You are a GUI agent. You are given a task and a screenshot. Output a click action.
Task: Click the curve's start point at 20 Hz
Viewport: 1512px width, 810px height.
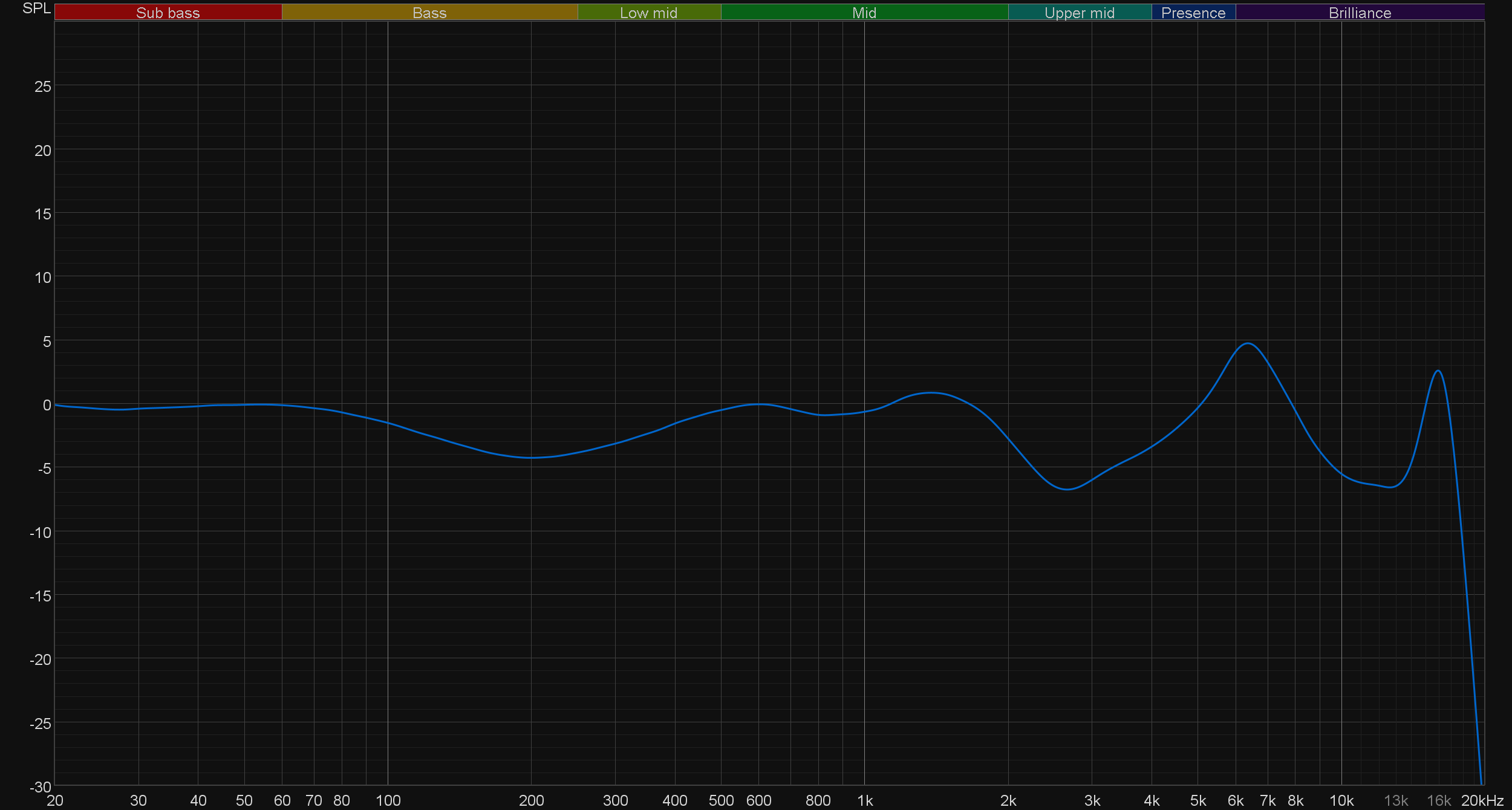(56, 405)
